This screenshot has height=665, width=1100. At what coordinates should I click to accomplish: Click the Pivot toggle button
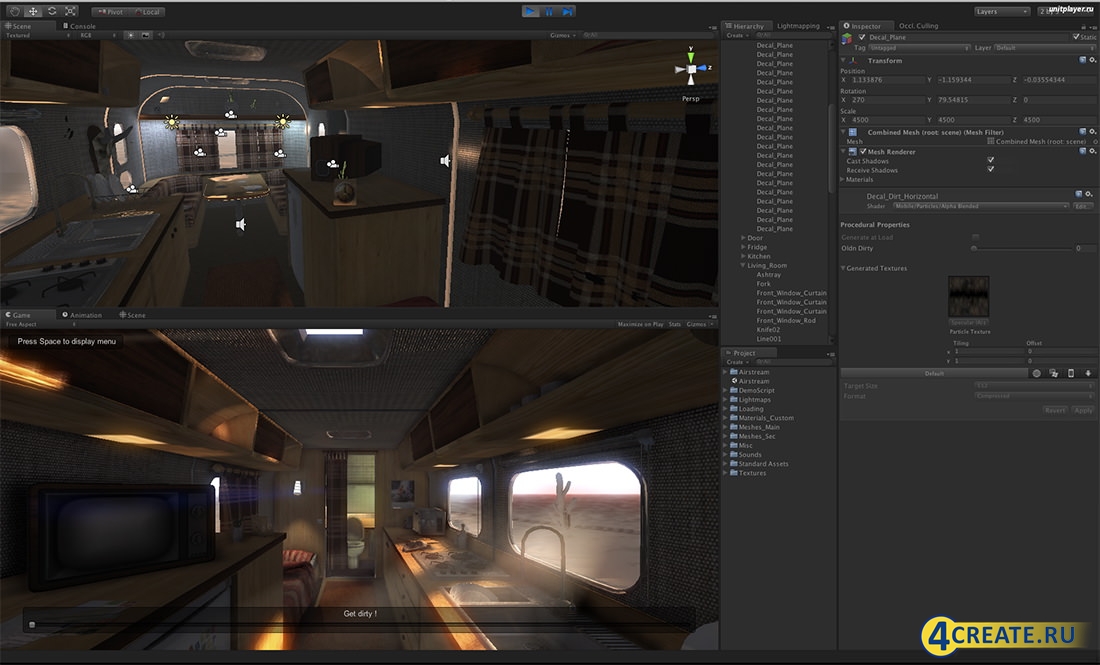(x=110, y=12)
